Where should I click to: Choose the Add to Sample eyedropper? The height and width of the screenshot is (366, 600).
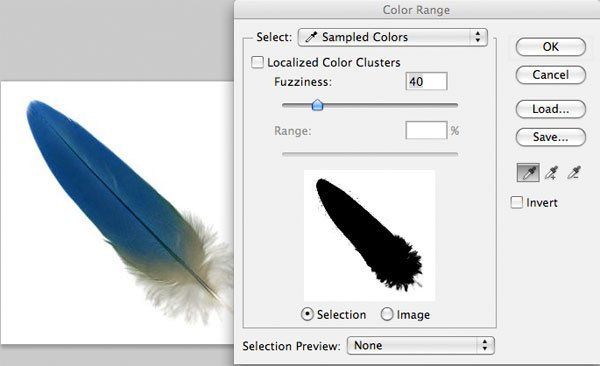click(551, 173)
